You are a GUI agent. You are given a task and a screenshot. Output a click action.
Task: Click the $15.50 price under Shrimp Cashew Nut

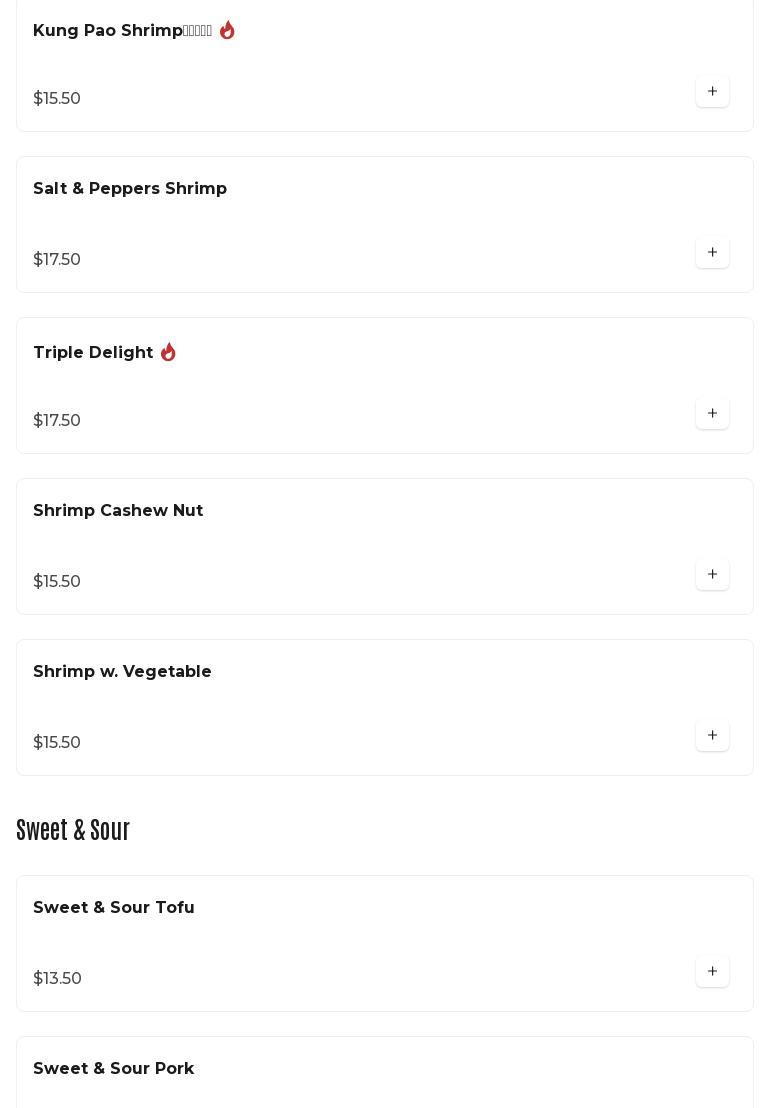57,582
